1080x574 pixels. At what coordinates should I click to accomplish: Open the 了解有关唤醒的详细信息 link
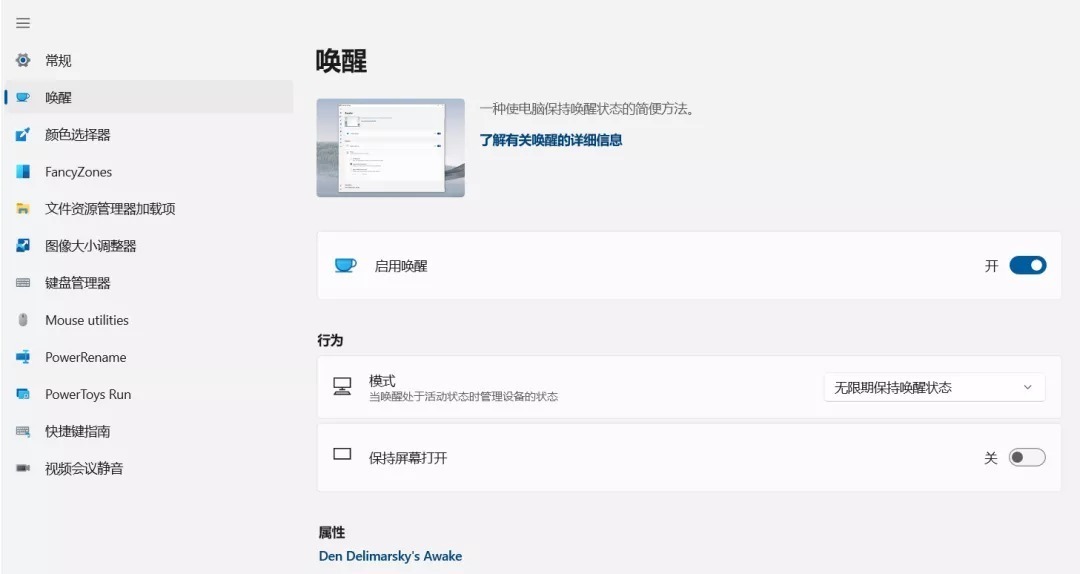tap(550, 141)
